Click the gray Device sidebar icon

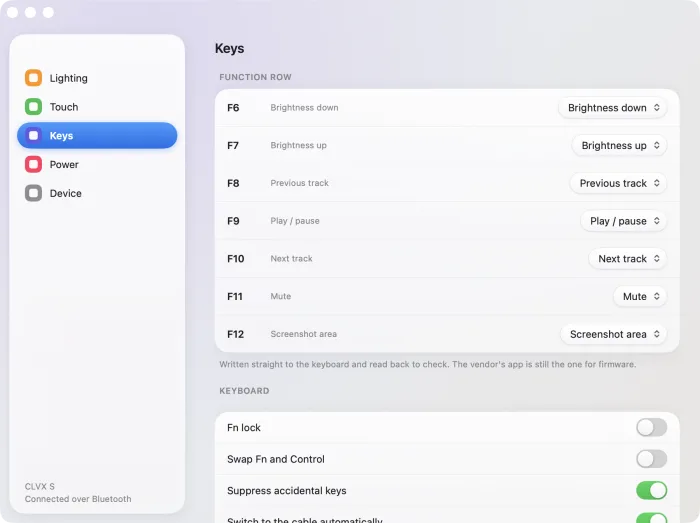(x=33, y=193)
